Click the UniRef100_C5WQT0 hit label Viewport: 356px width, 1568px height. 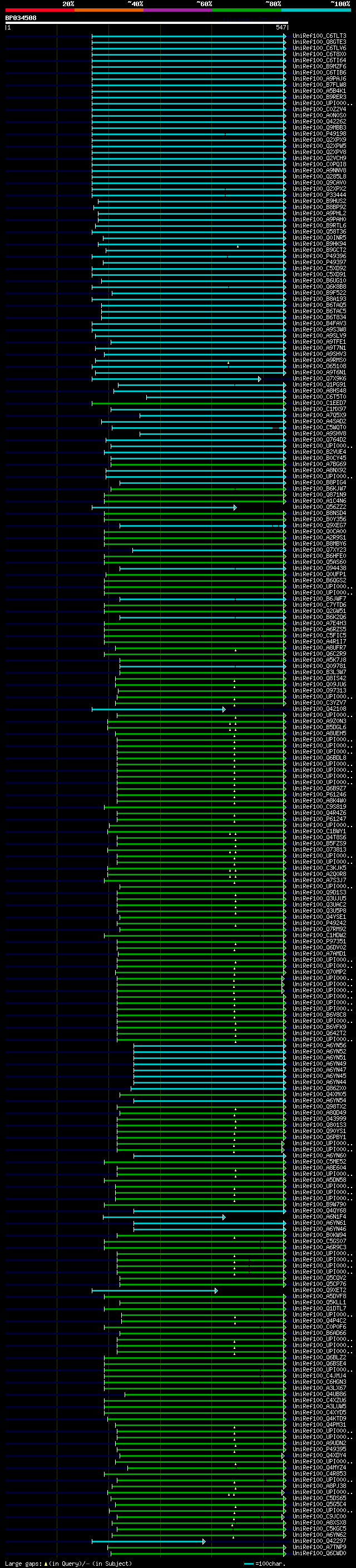pyautogui.click(x=319, y=427)
